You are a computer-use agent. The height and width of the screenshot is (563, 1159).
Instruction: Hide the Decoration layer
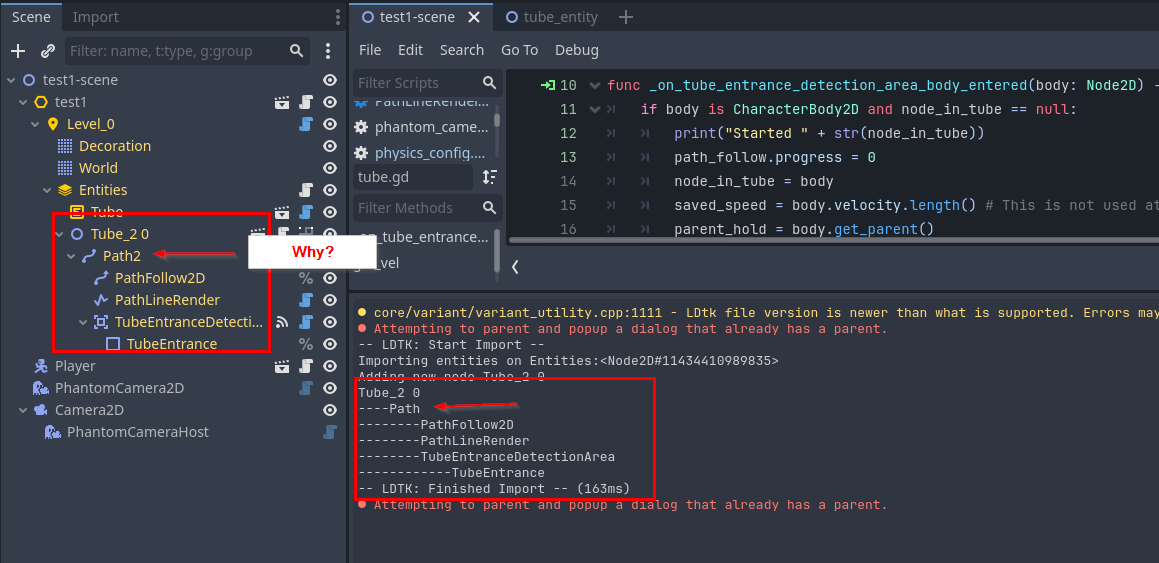point(330,146)
